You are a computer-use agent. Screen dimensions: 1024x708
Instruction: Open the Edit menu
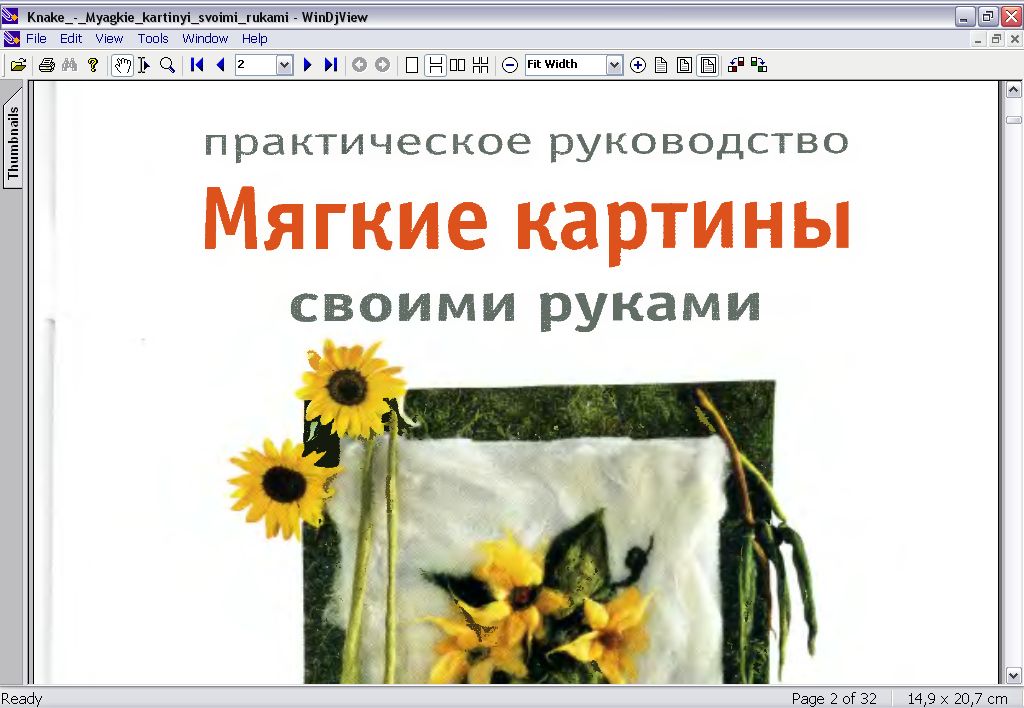click(x=71, y=39)
